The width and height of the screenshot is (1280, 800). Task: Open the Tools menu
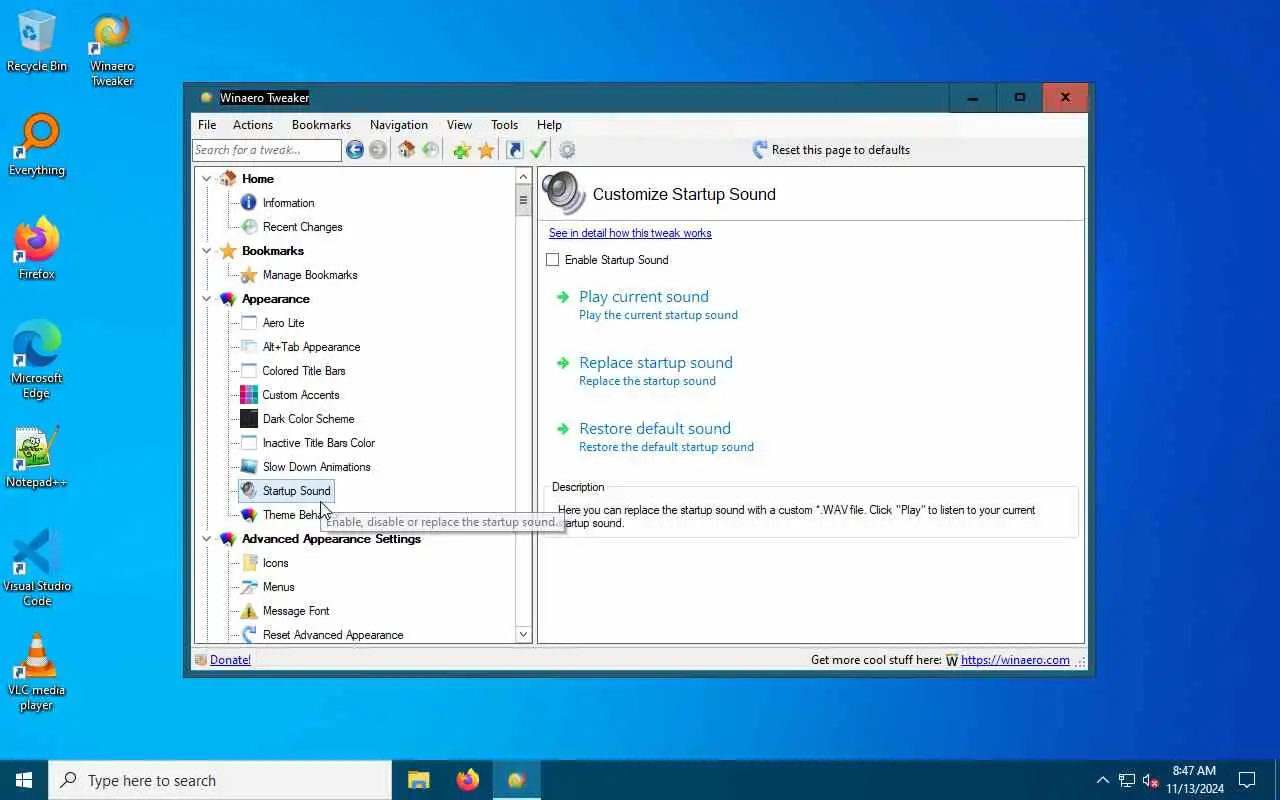[x=504, y=125]
